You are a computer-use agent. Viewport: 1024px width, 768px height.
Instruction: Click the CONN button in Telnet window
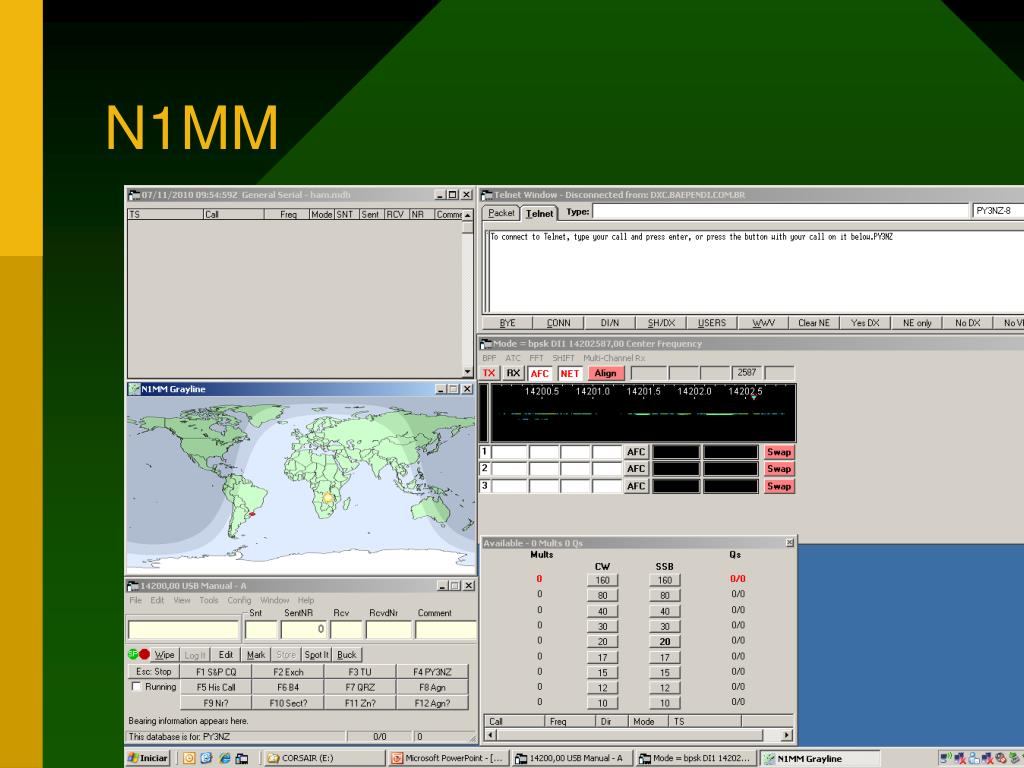(558, 323)
